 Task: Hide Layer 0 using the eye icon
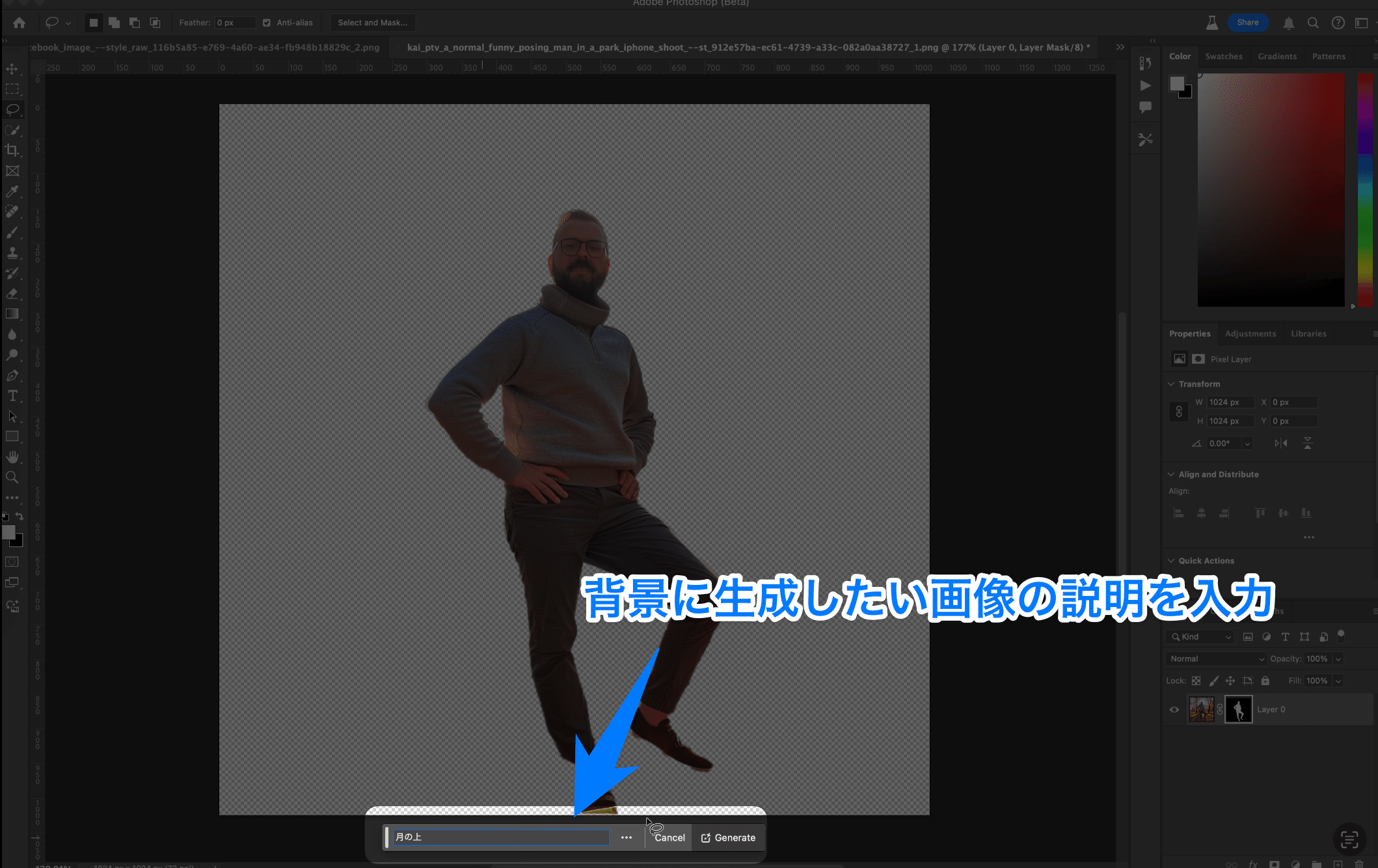(1174, 709)
